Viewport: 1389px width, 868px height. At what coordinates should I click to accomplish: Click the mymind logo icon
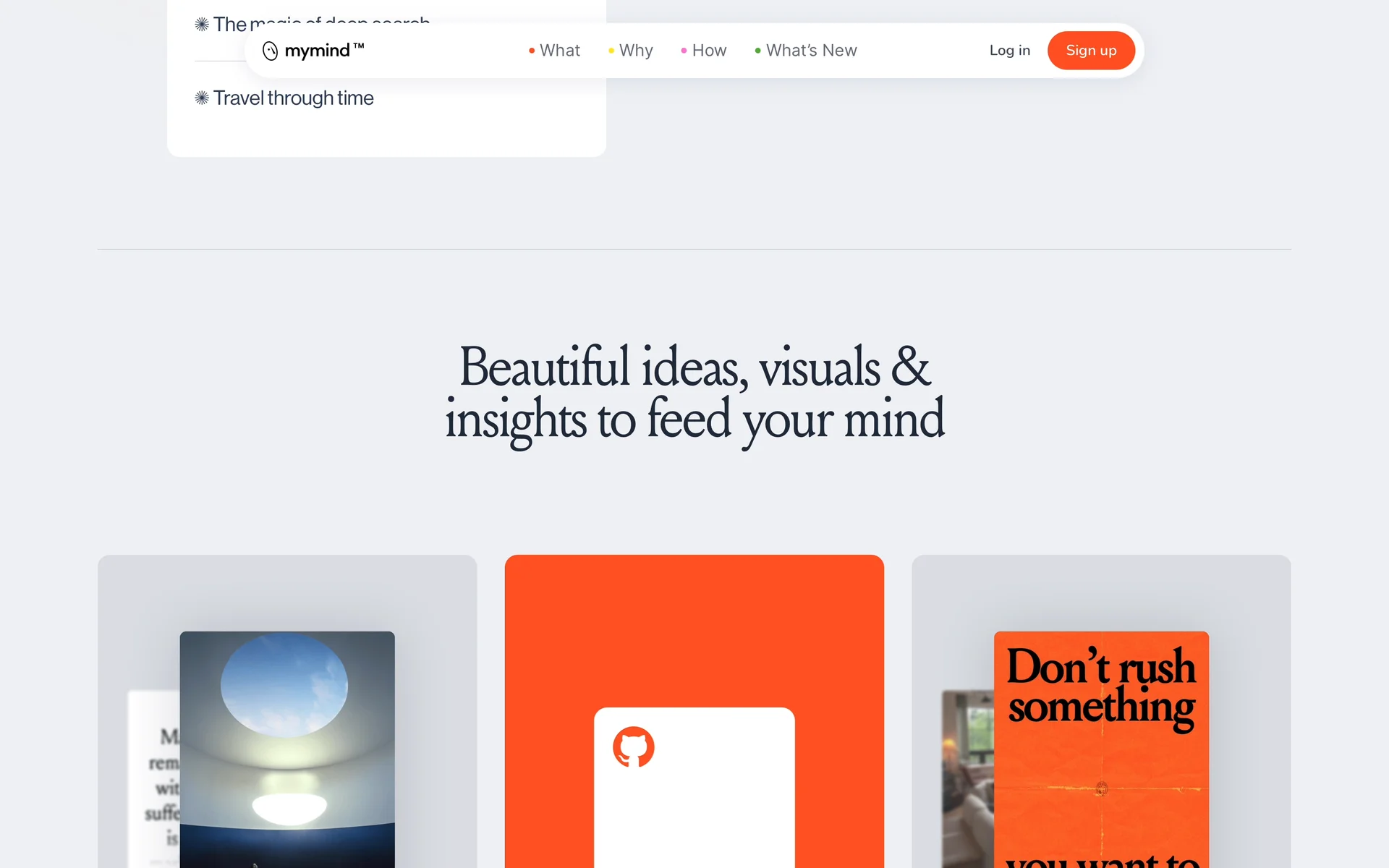coord(270,51)
